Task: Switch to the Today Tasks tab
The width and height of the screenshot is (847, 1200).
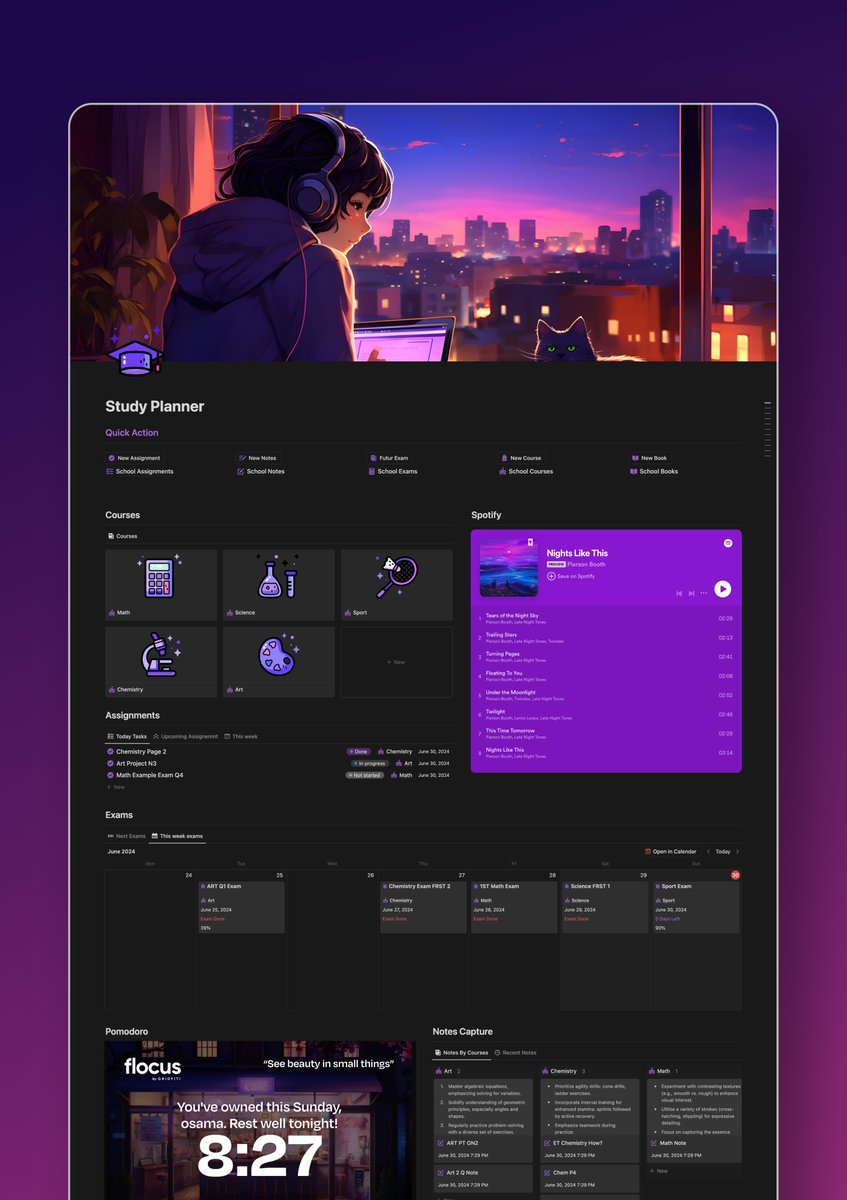Action: [127, 736]
